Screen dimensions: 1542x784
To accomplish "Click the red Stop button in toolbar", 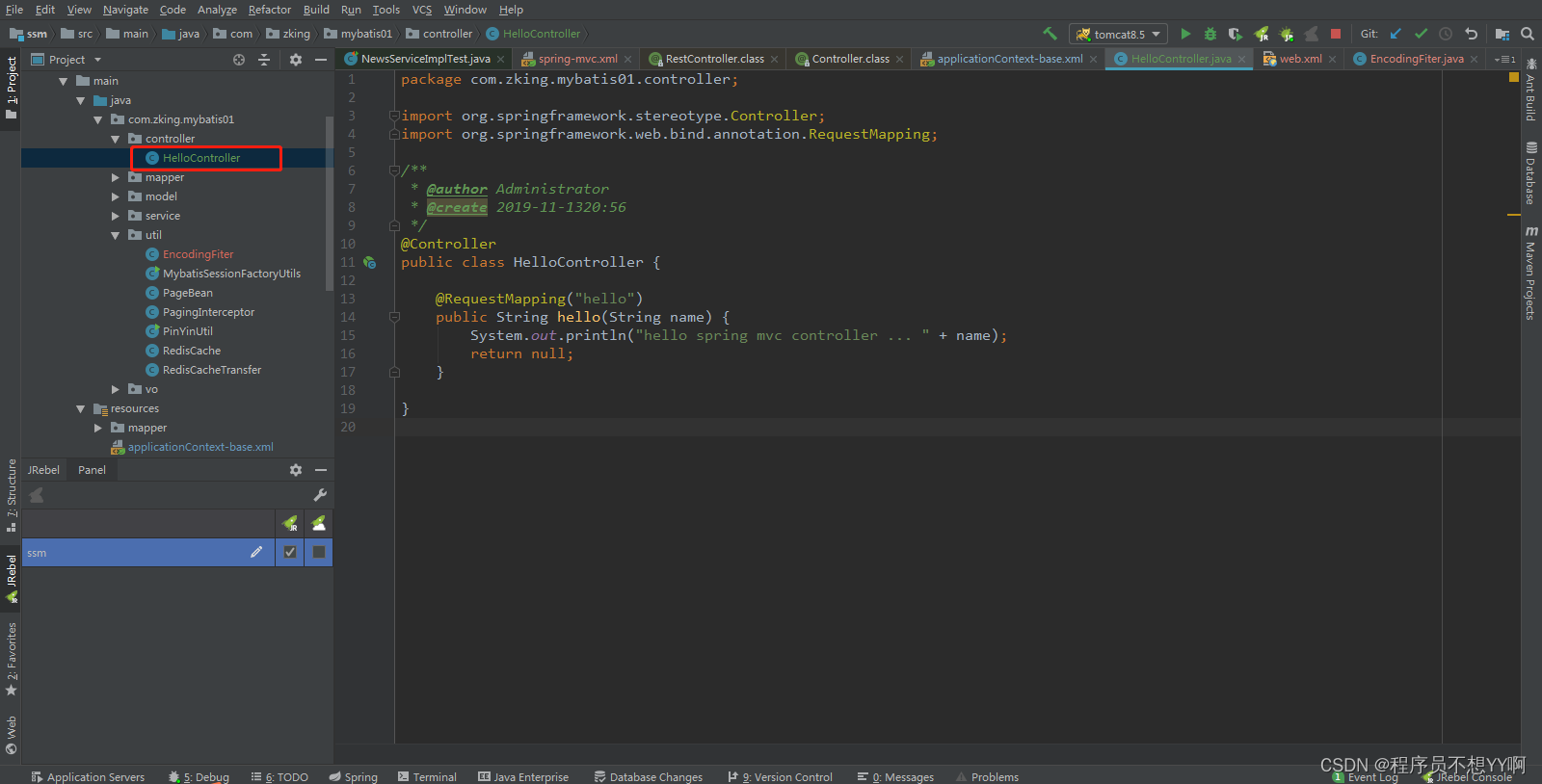I will (1336, 34).
